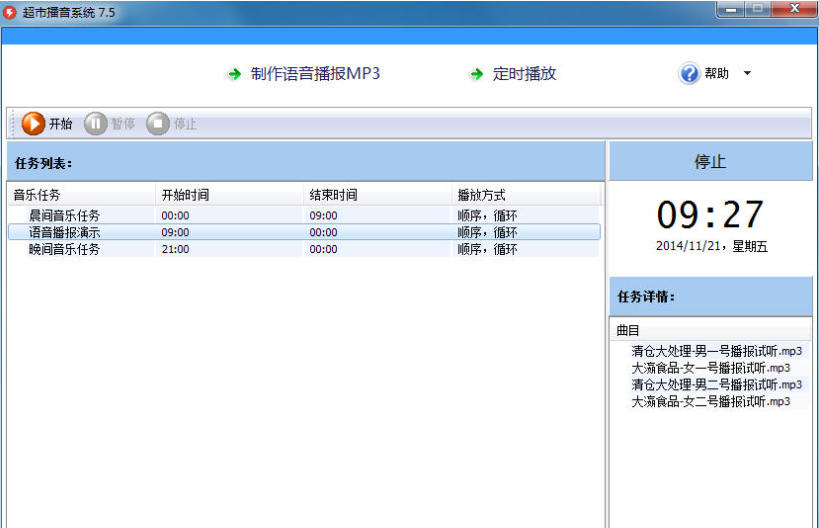Select track 大漓食品-女一号播报试听.mp3
The width and height of the screenshot is (819, 528).
[x=711, y=368]
